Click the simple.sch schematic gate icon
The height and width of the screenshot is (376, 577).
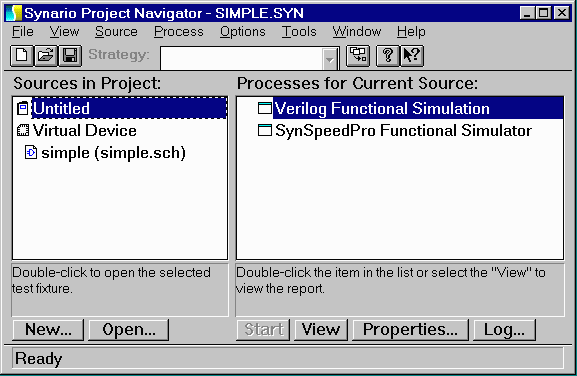pyautogui.click(x=31, y=152)
